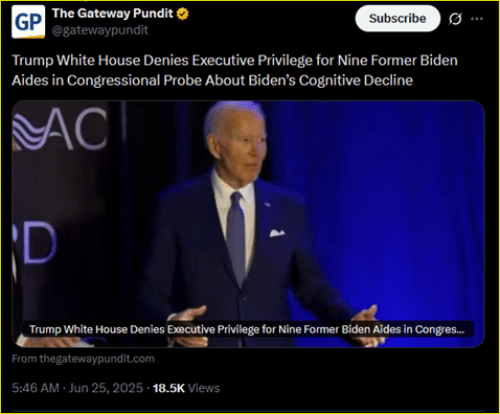Click the Jun 25, 2025 date
Screen dimensions: 500x414
tap(106, 388)
